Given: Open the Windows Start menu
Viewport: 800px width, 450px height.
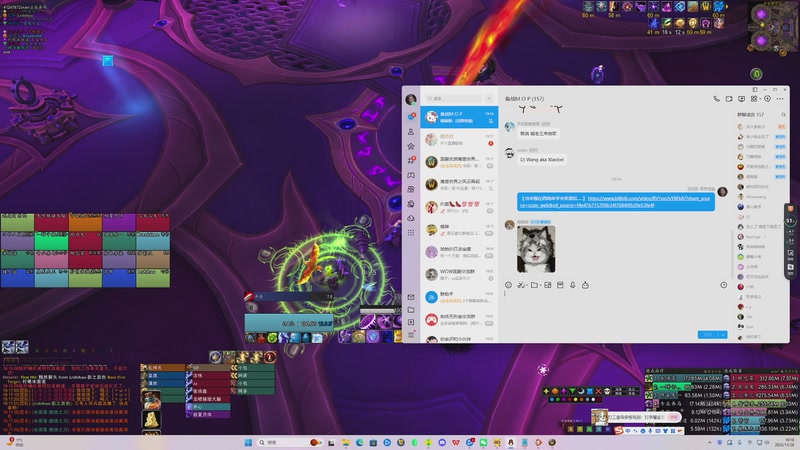Looking at the screenshot, I should tap(248, 442).
